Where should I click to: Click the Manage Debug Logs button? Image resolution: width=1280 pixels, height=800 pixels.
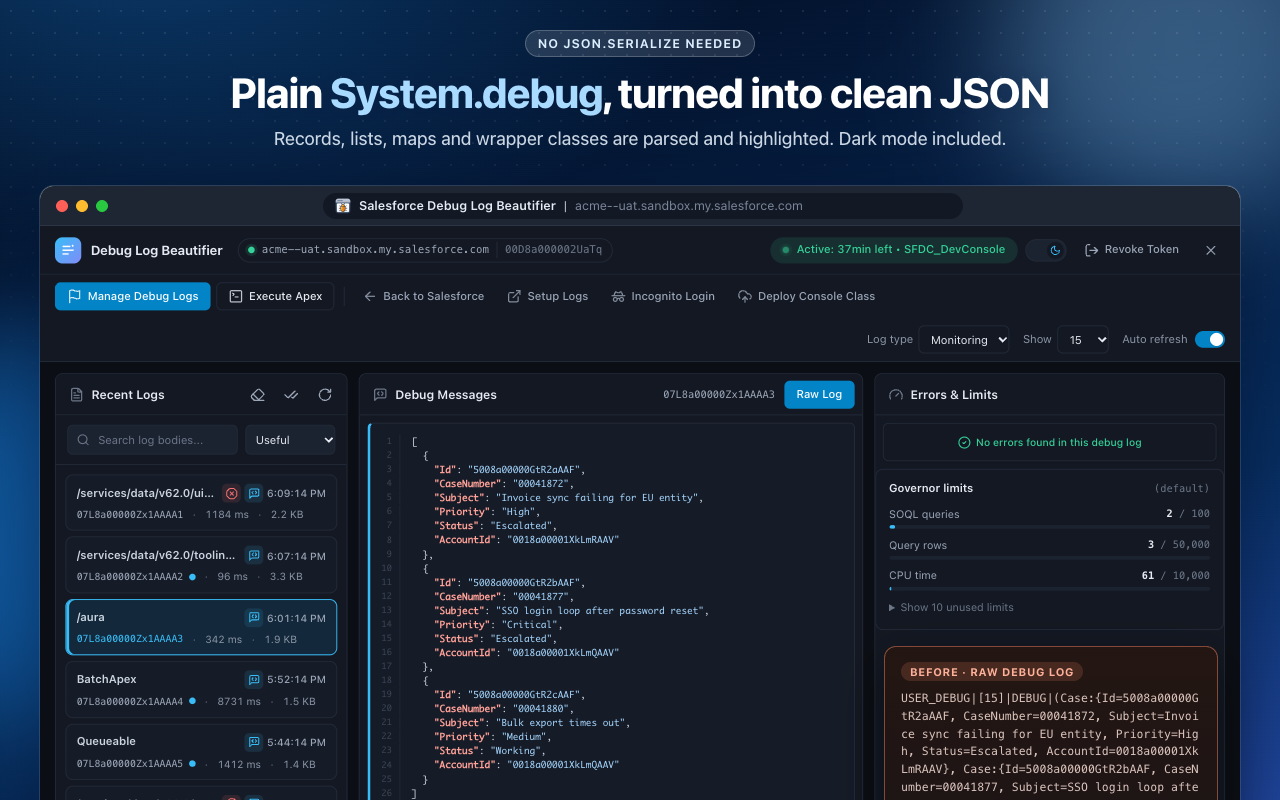133,296
